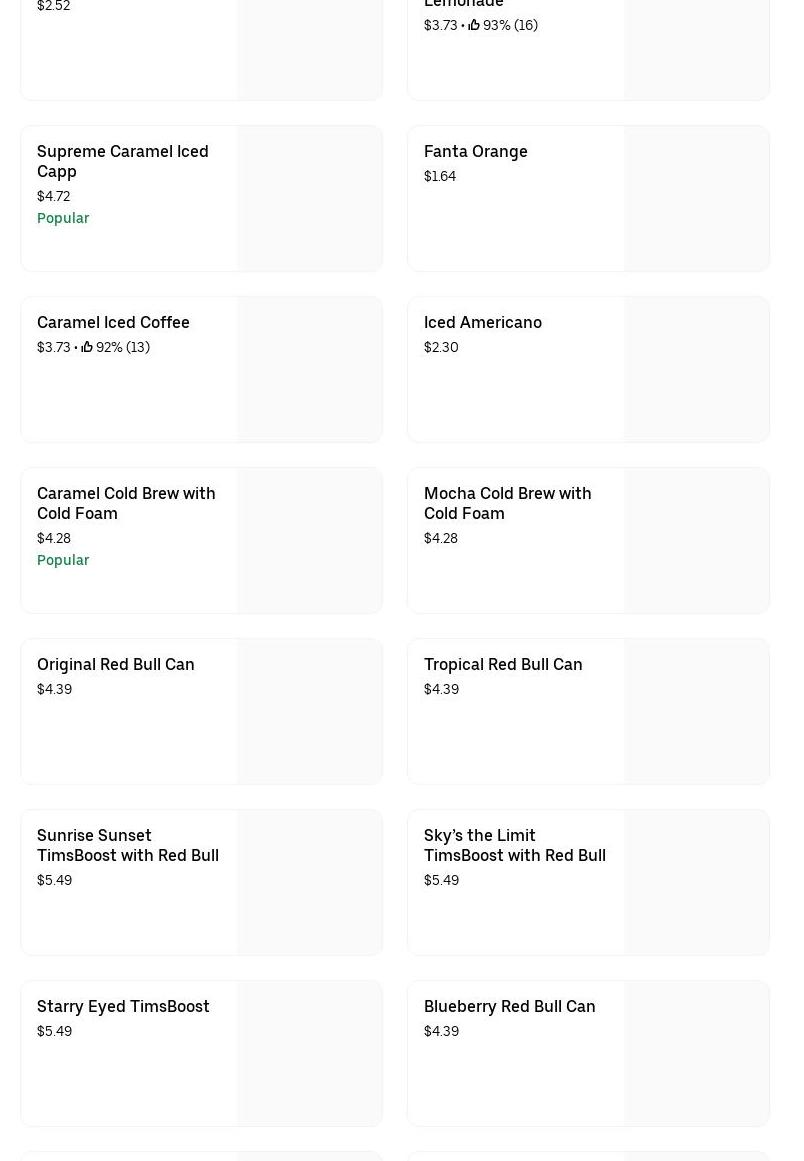Click the Blueberry Red Bull Can thumbnail
Screen dimensions: 804x1161
pyautogui.click(x=696, y=1053)
